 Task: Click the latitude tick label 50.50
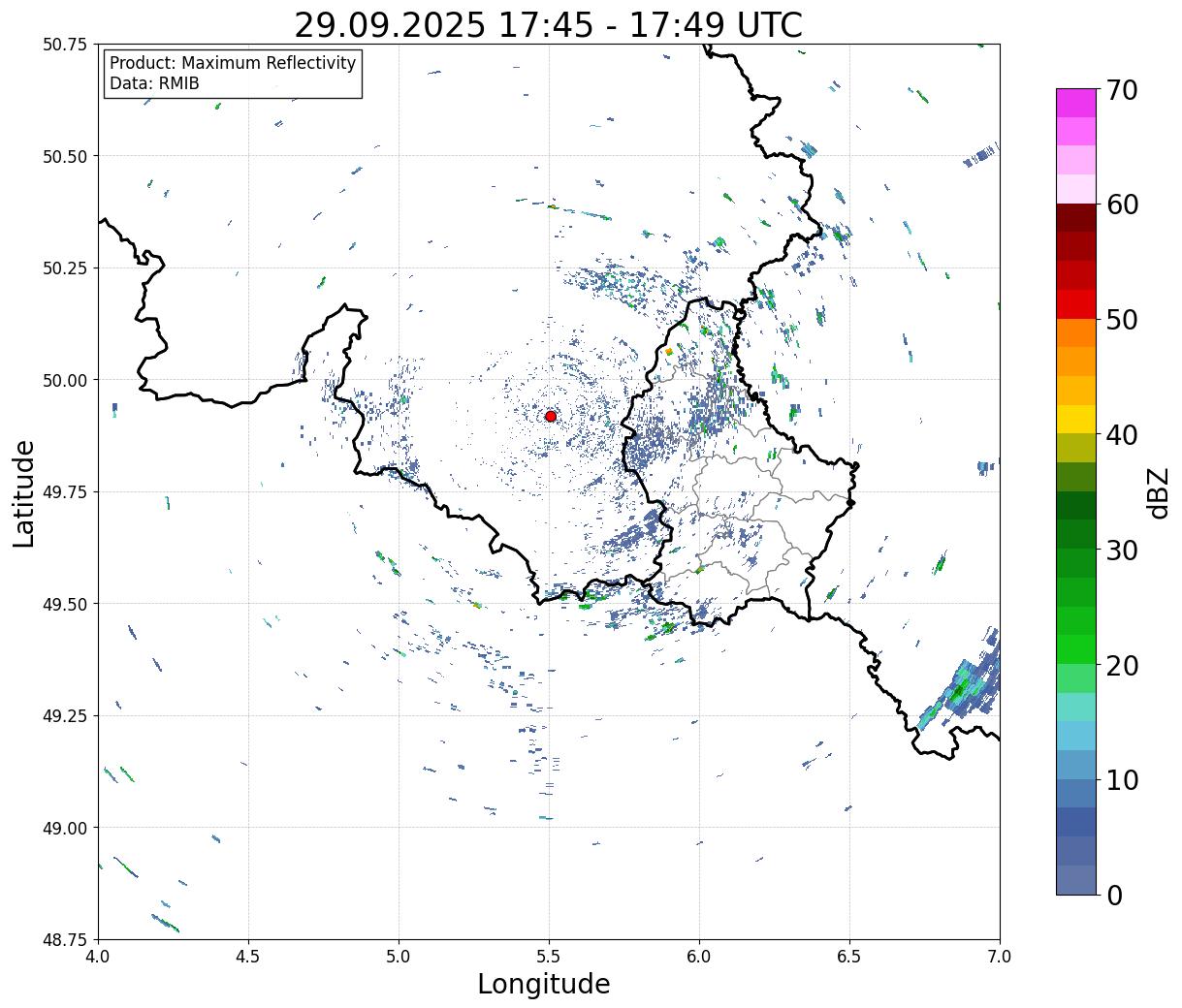65,156
